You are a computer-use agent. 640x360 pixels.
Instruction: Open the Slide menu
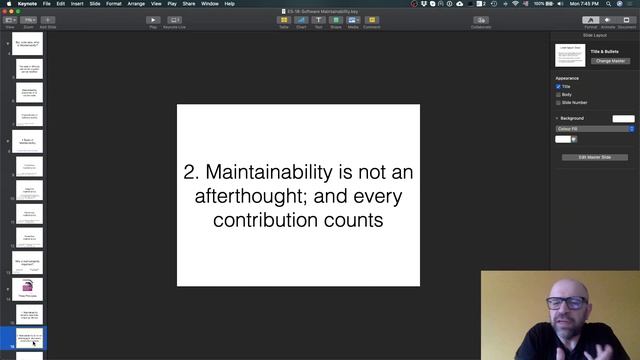click(95, 4)
